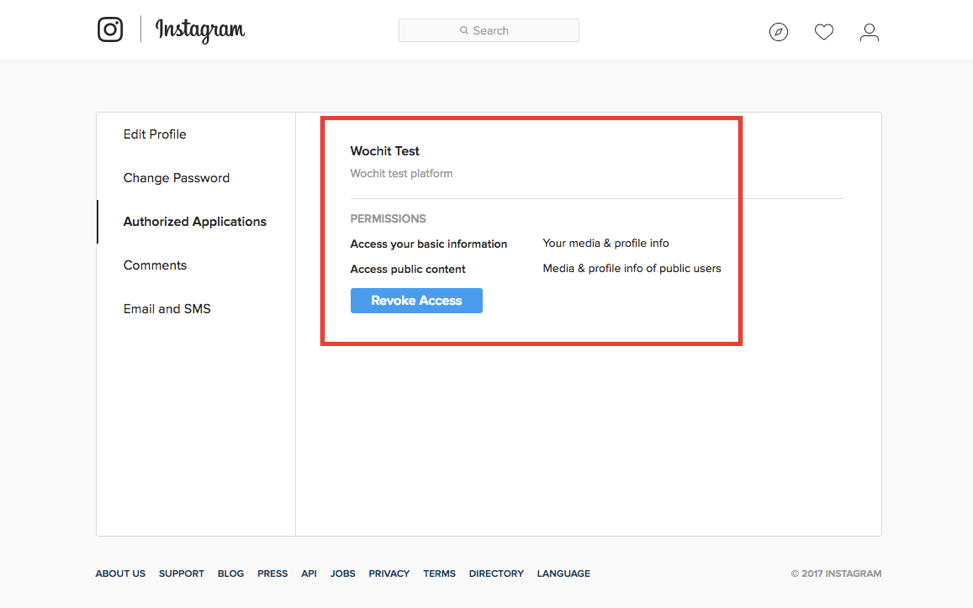Image resolution: width=973 pixels, height=608 pixels.
Task: Open the Comments settings tab
Action: click(155, 265)
